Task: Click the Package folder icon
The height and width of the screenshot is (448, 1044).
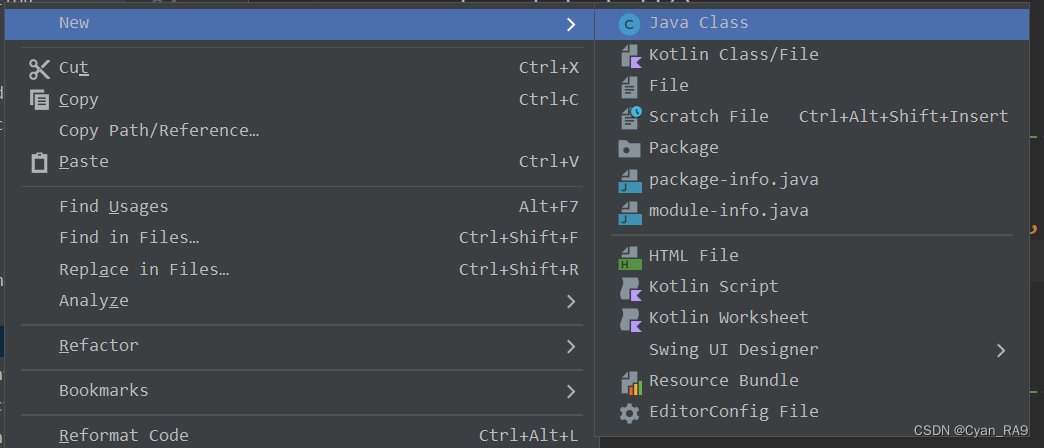Action: point(629,148)
